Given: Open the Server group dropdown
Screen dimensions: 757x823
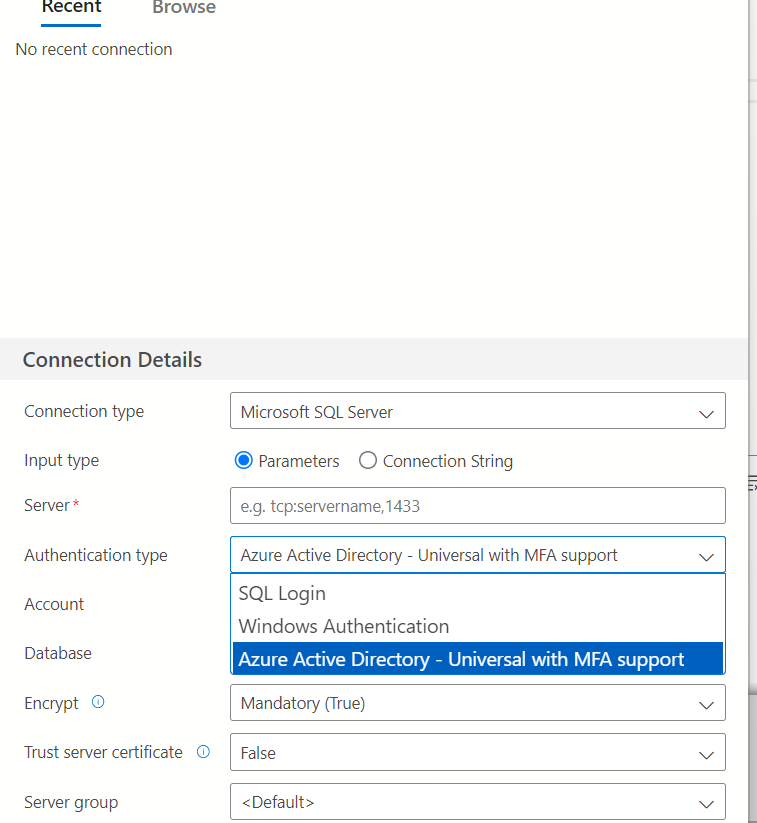Looking at the screenshot, I should 478,801.
